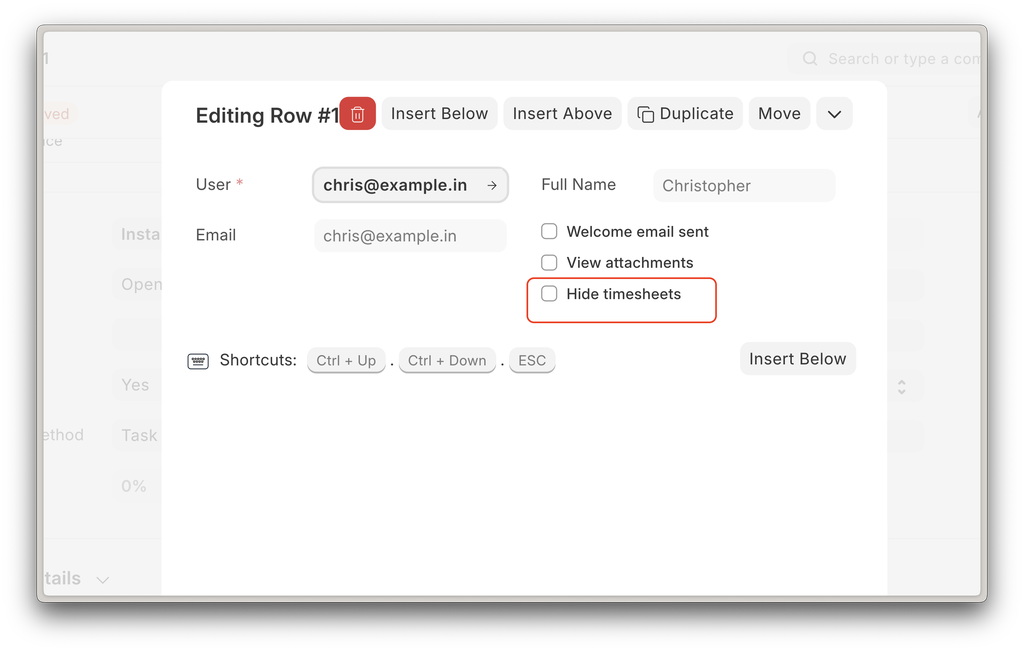This screenshot has width=1024, height=651.
Task: Click the red trash delete row icon
Action: click(358, 114)
